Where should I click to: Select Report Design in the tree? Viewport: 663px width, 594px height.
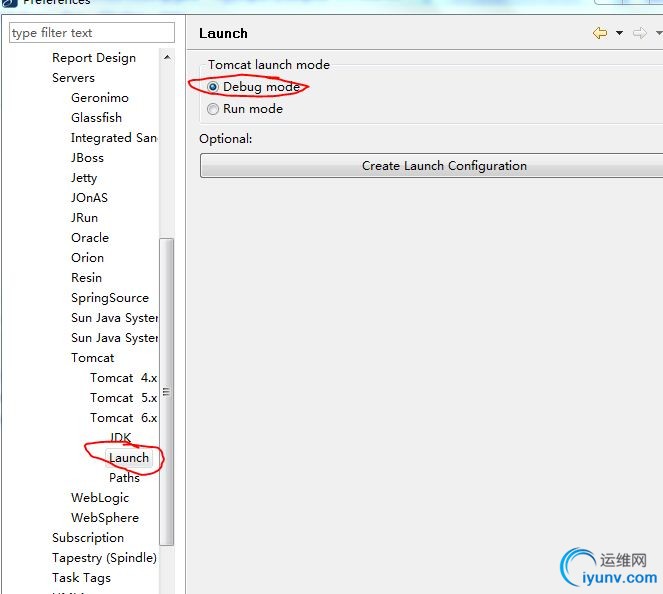coord(94,58)
